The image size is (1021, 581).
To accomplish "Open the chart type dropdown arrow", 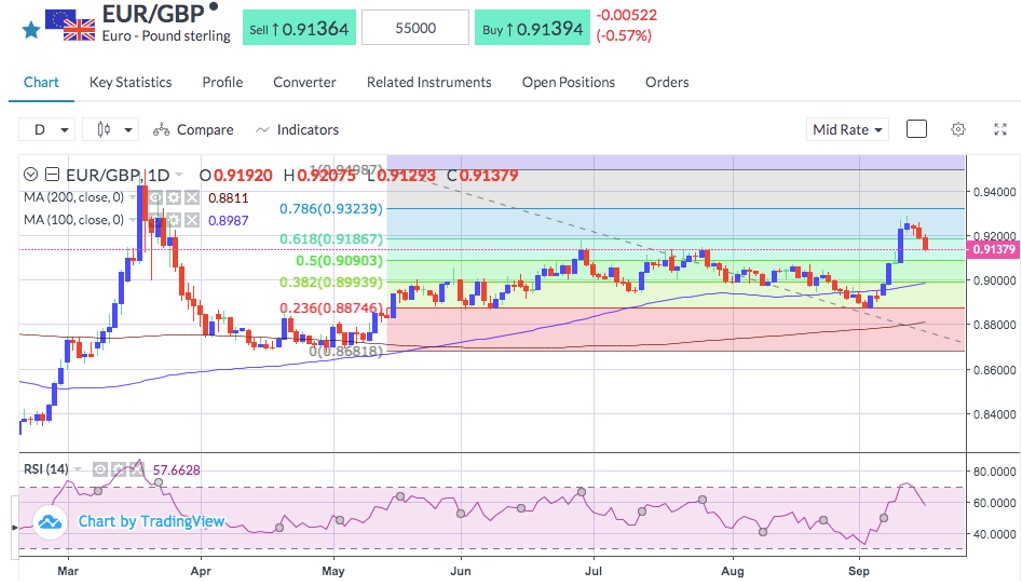I will [128, 130].
